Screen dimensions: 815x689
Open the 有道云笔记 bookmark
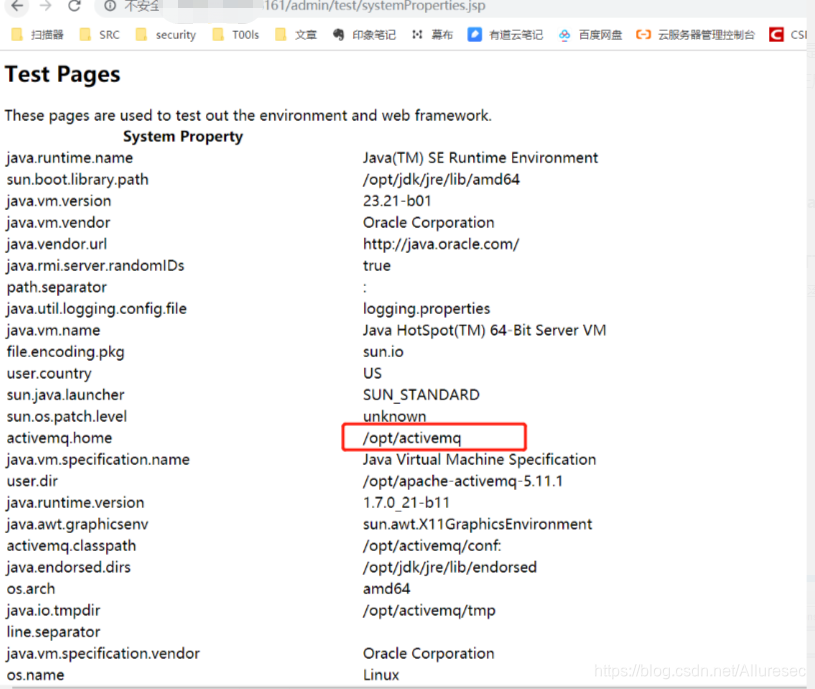tap(505, 35)
